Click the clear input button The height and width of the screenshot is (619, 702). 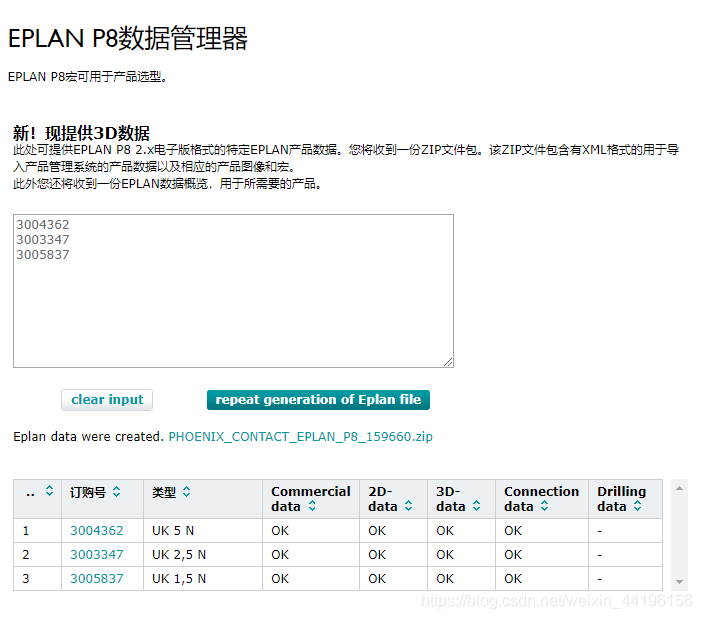pos(107,400)
